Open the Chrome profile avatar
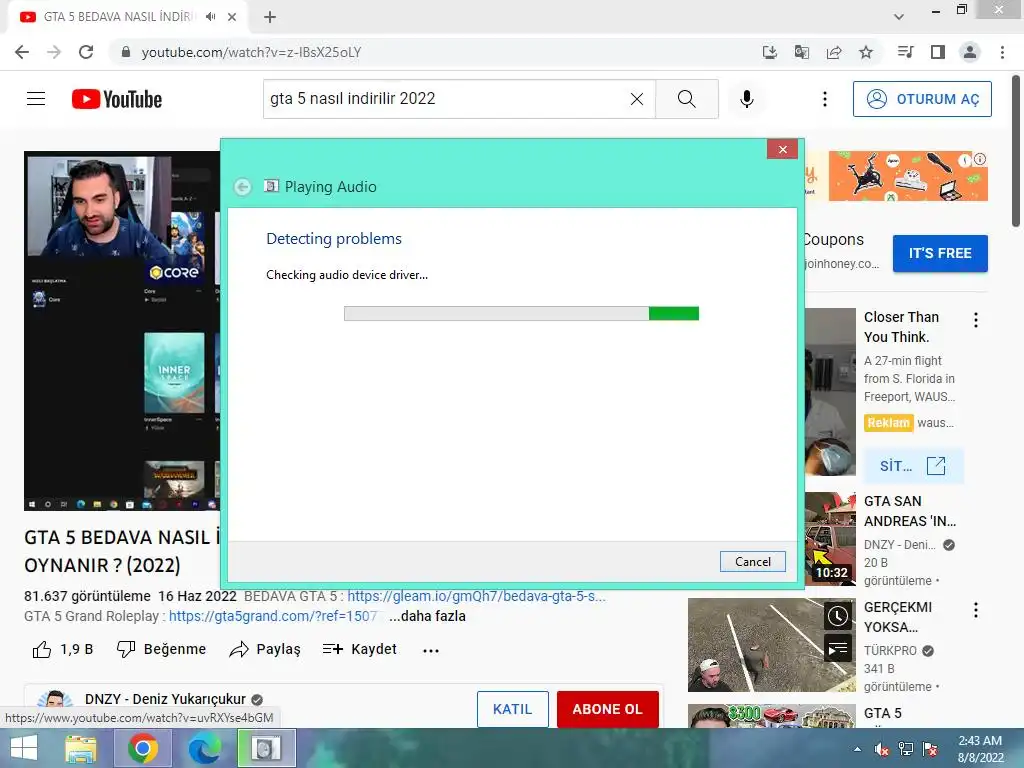This screenshot has width=1024, height=768. click(x=970, y=52)
